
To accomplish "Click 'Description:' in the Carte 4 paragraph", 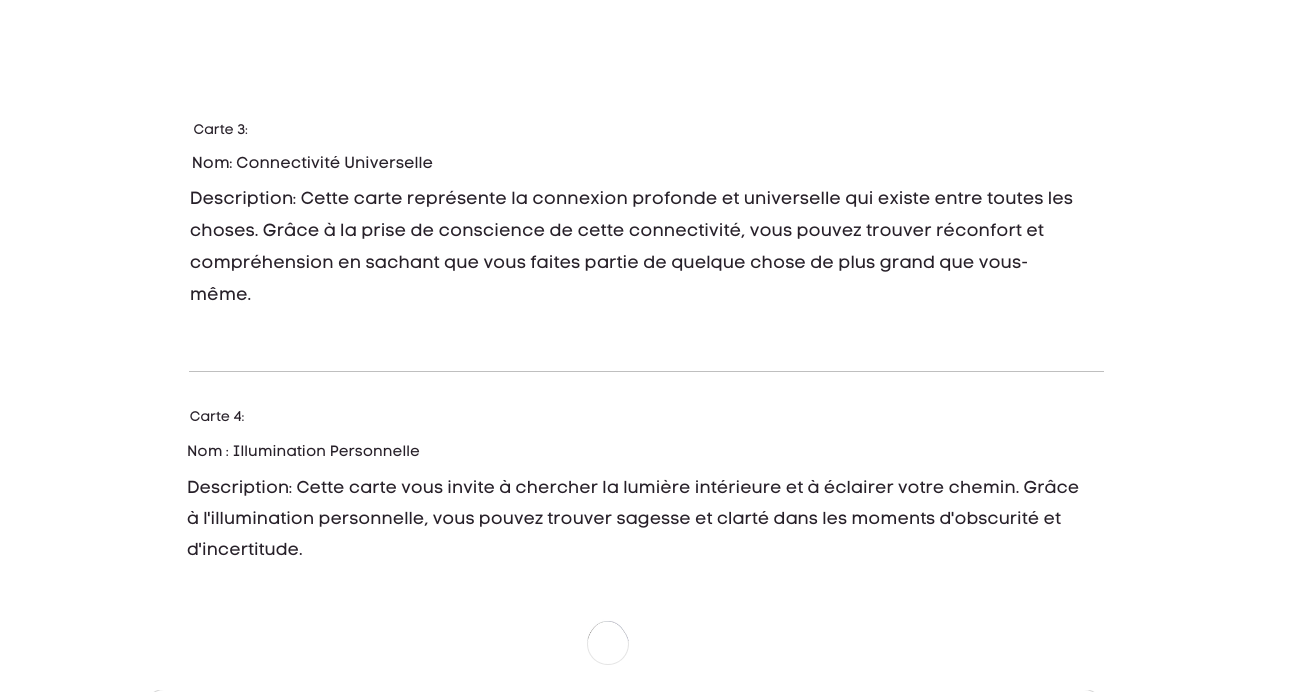I will point(239,488).
